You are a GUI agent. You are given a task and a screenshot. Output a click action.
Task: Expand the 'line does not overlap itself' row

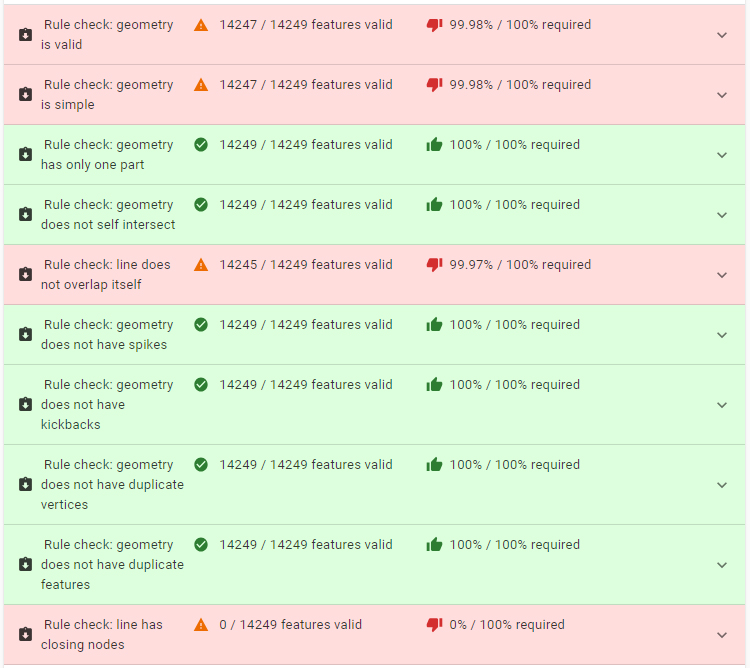coord(722,275)
